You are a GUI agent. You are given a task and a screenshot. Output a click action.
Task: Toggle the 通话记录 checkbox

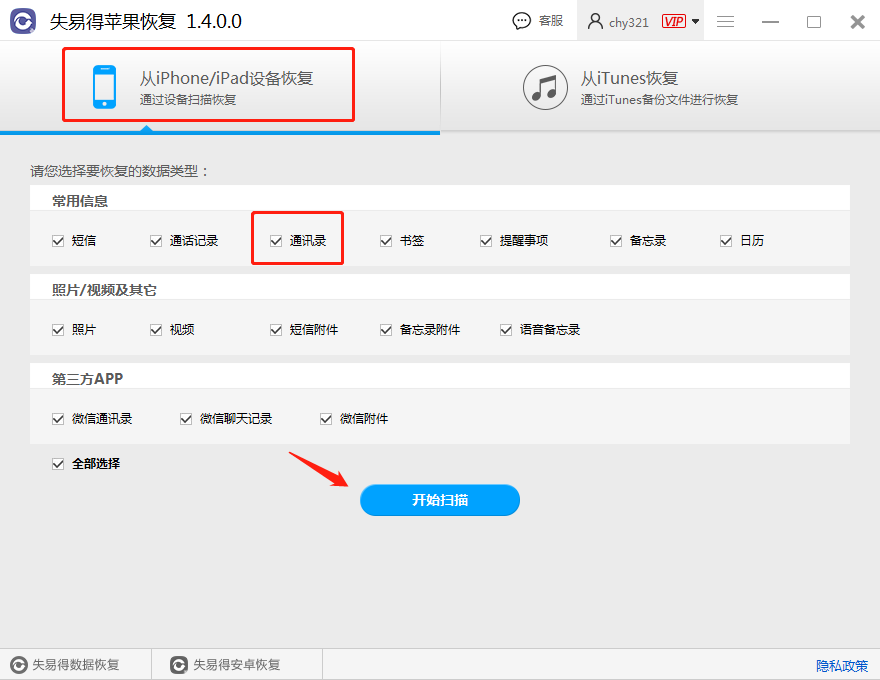tap(156, 241)
